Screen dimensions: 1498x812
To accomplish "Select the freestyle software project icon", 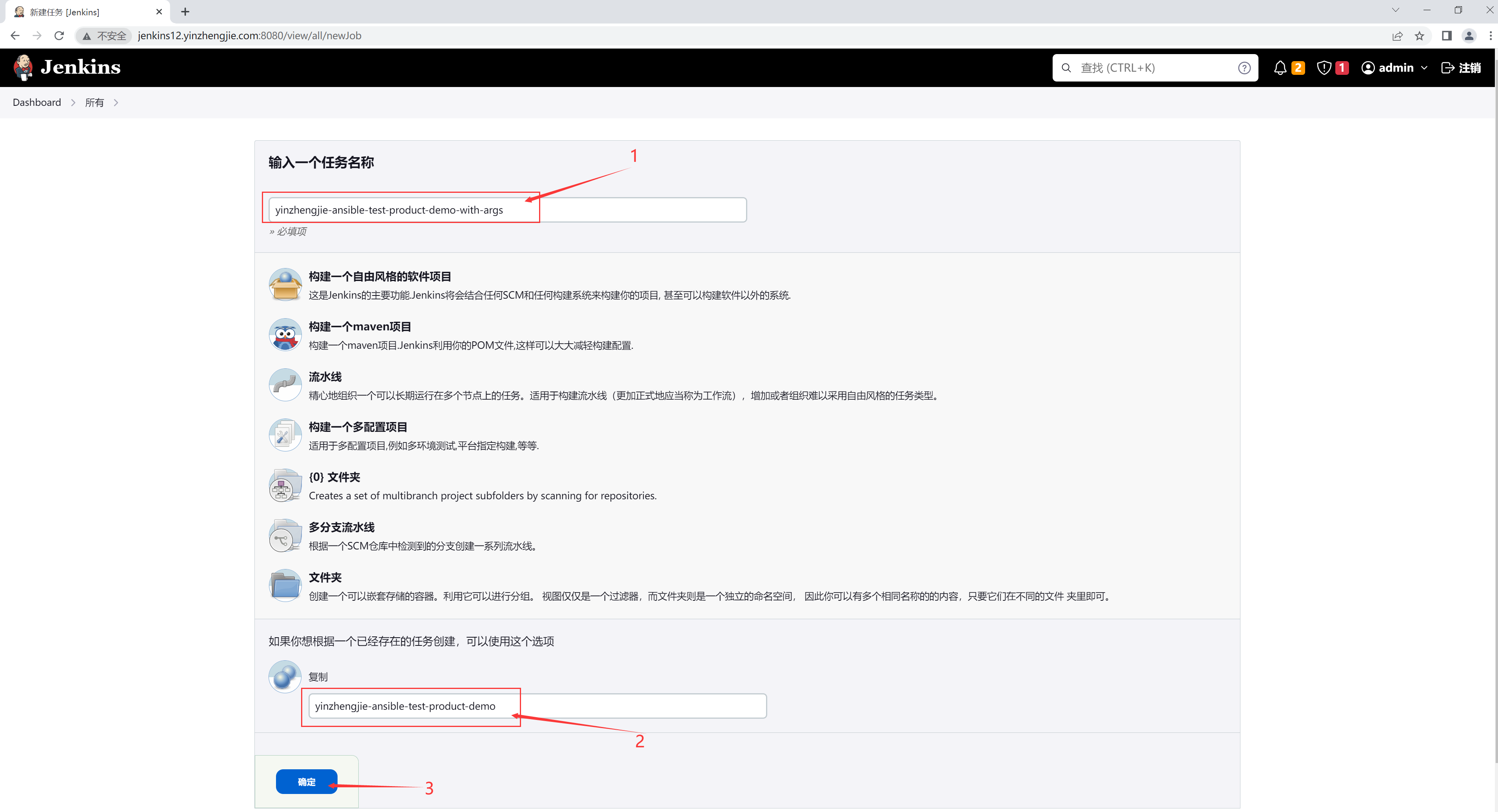I will point(285,285).
